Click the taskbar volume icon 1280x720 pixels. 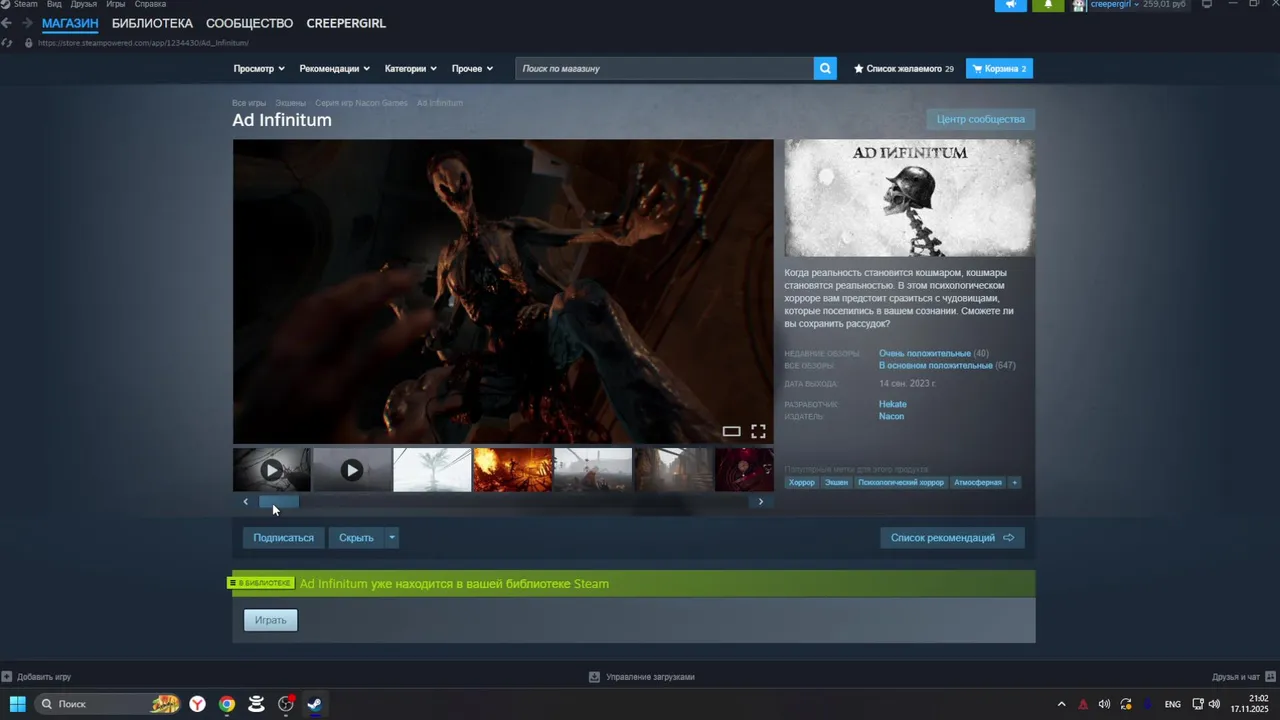coord(1214,704)
